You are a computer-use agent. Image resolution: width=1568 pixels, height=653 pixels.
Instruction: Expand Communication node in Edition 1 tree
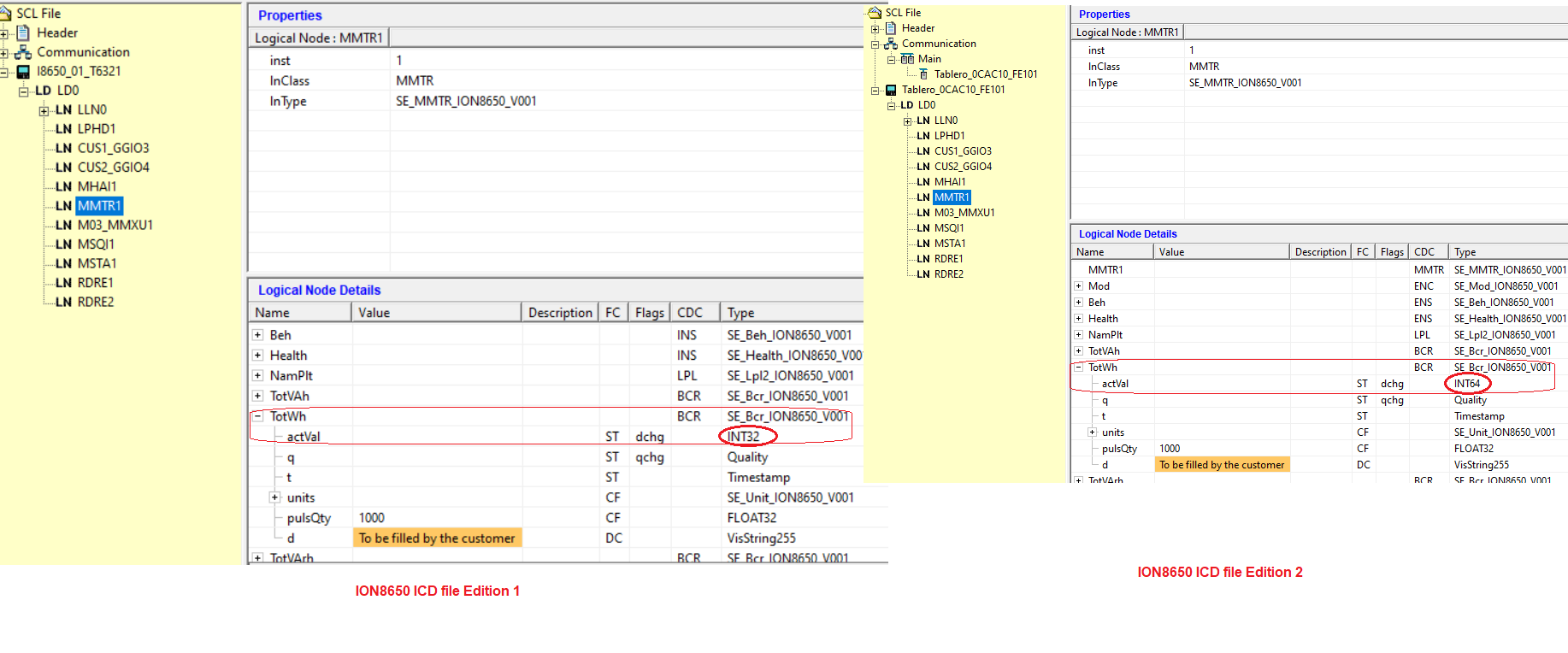(4, 53)
